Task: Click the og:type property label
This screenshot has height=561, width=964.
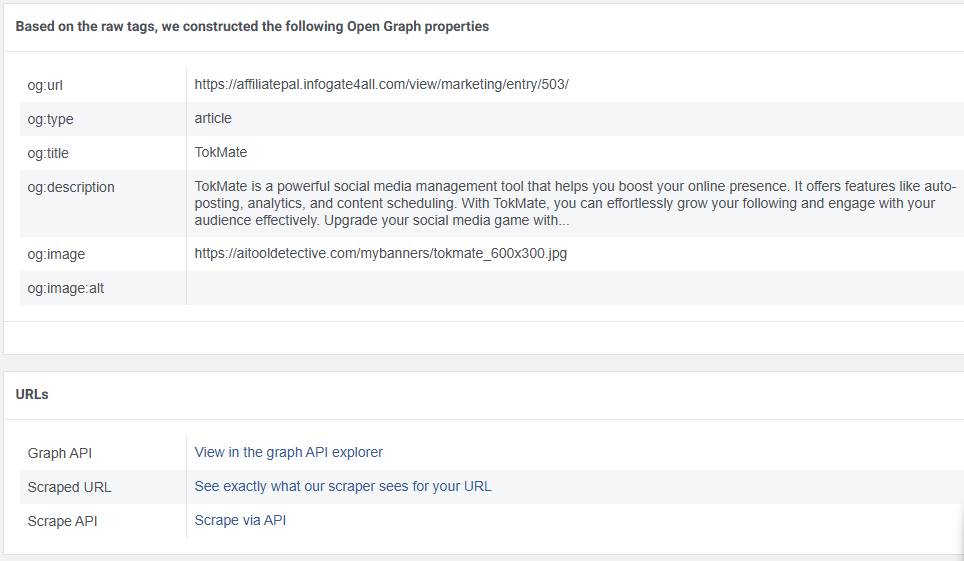Action: pos(50,119)
